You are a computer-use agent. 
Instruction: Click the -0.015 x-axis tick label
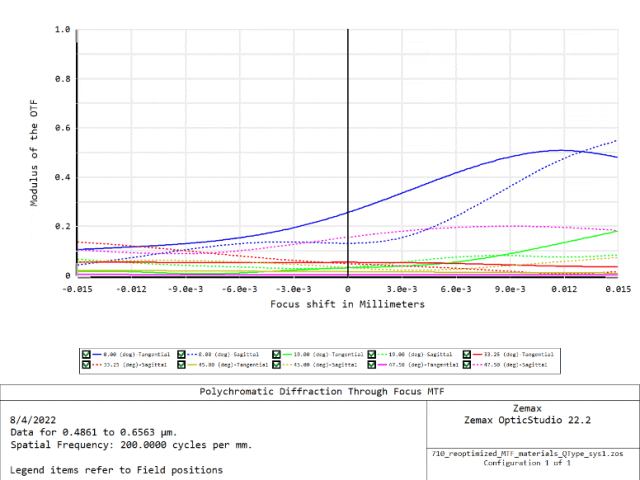(77, 289)
